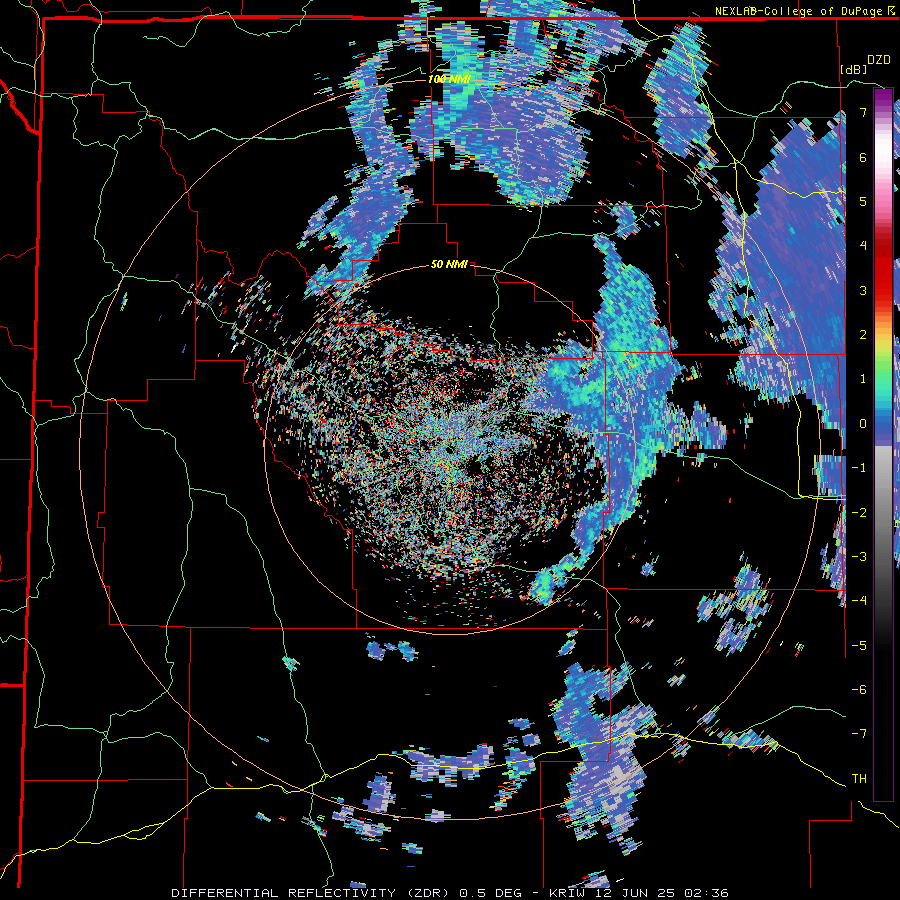Click the 2 value on color scale
The height and width of the screenshot is (900, 900).
click(863, 335)
